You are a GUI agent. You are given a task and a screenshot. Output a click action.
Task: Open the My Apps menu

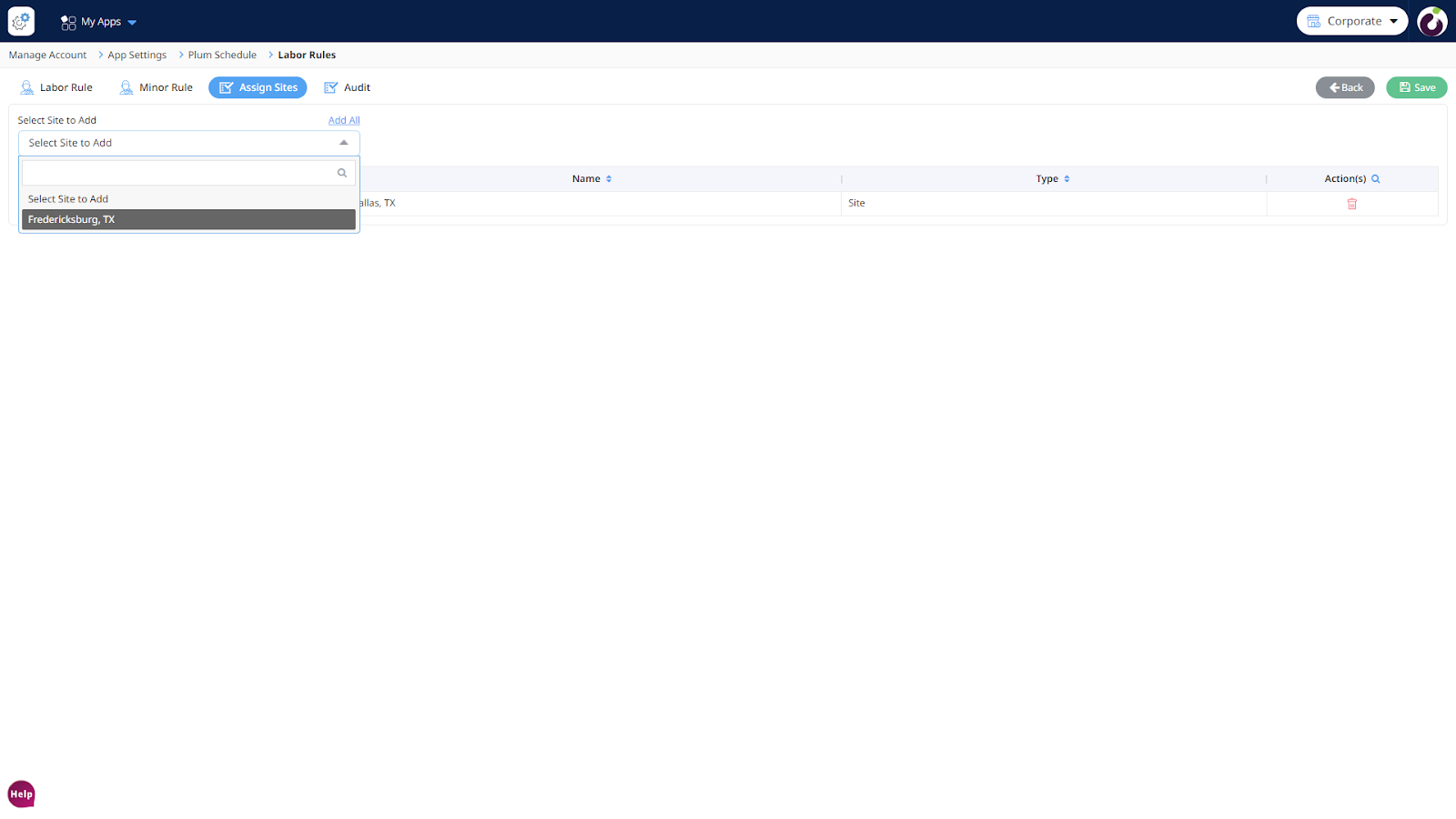click(x=99, y=22)
